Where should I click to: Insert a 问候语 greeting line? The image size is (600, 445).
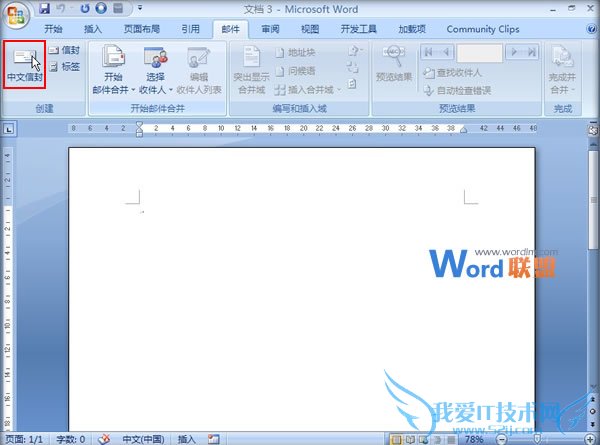(295, 71)
